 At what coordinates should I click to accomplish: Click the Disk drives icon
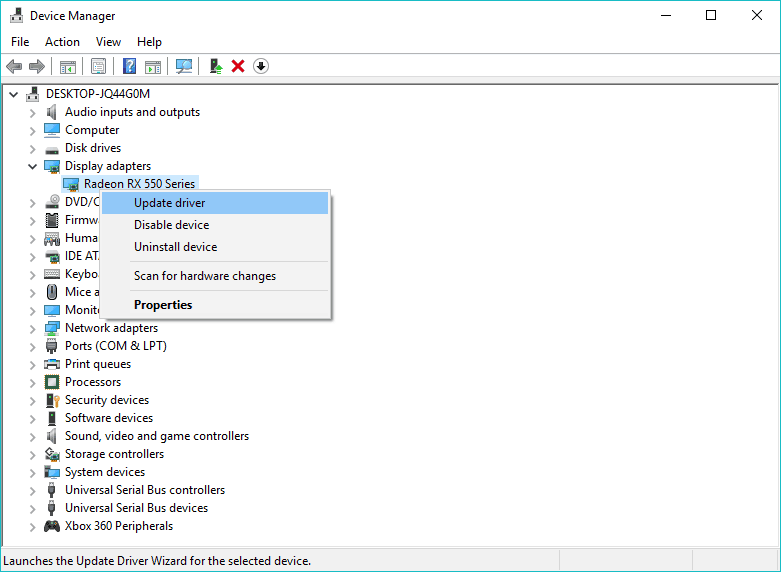[52, 149]
